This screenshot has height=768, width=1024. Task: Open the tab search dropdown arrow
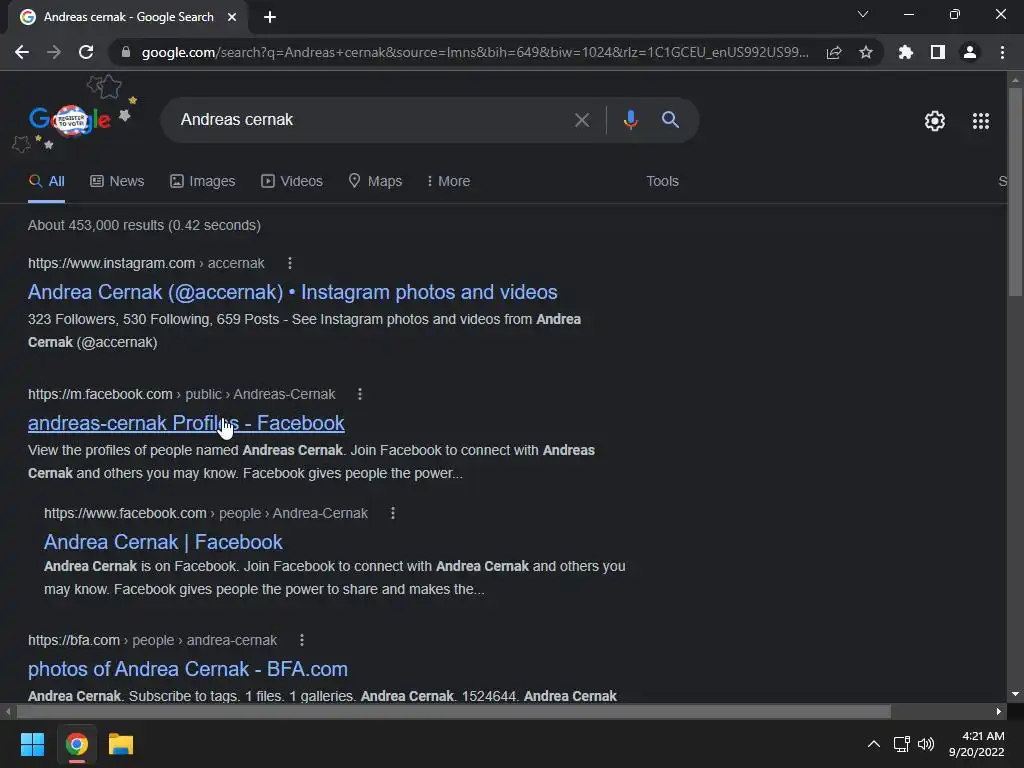tap(863, 14)
